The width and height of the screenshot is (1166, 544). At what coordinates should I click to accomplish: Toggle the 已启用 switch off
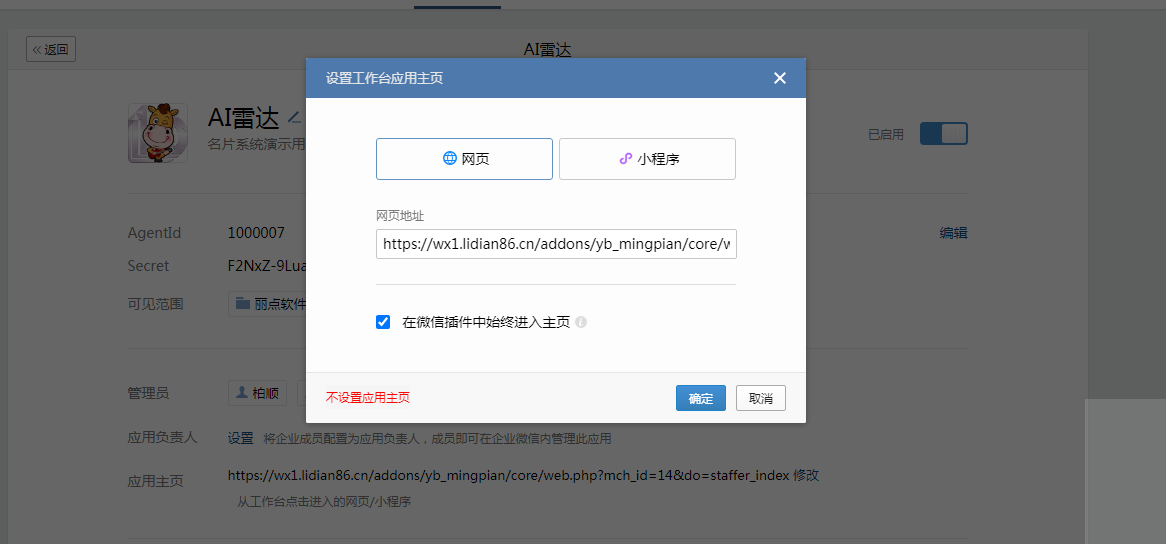pos(944,134)
